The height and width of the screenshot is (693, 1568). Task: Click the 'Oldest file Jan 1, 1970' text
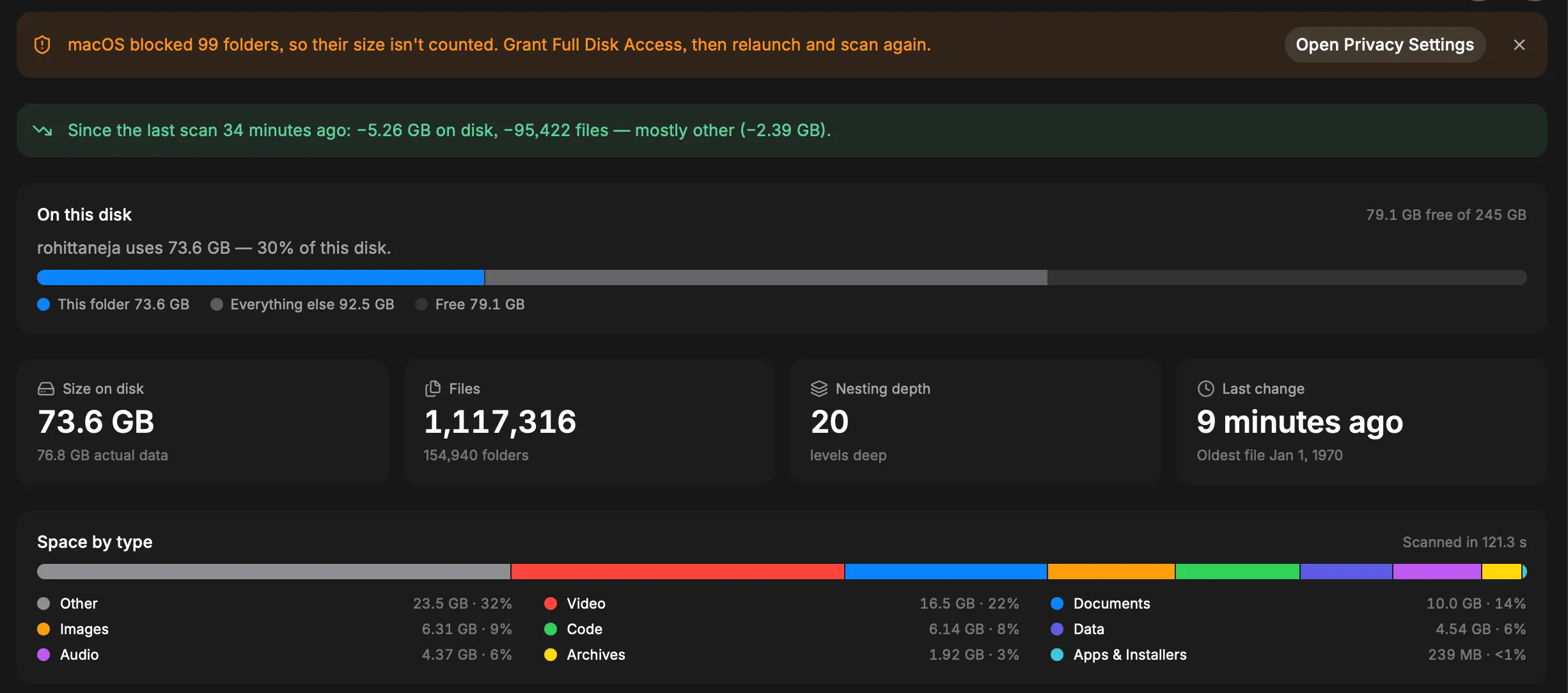[1269, 455]
